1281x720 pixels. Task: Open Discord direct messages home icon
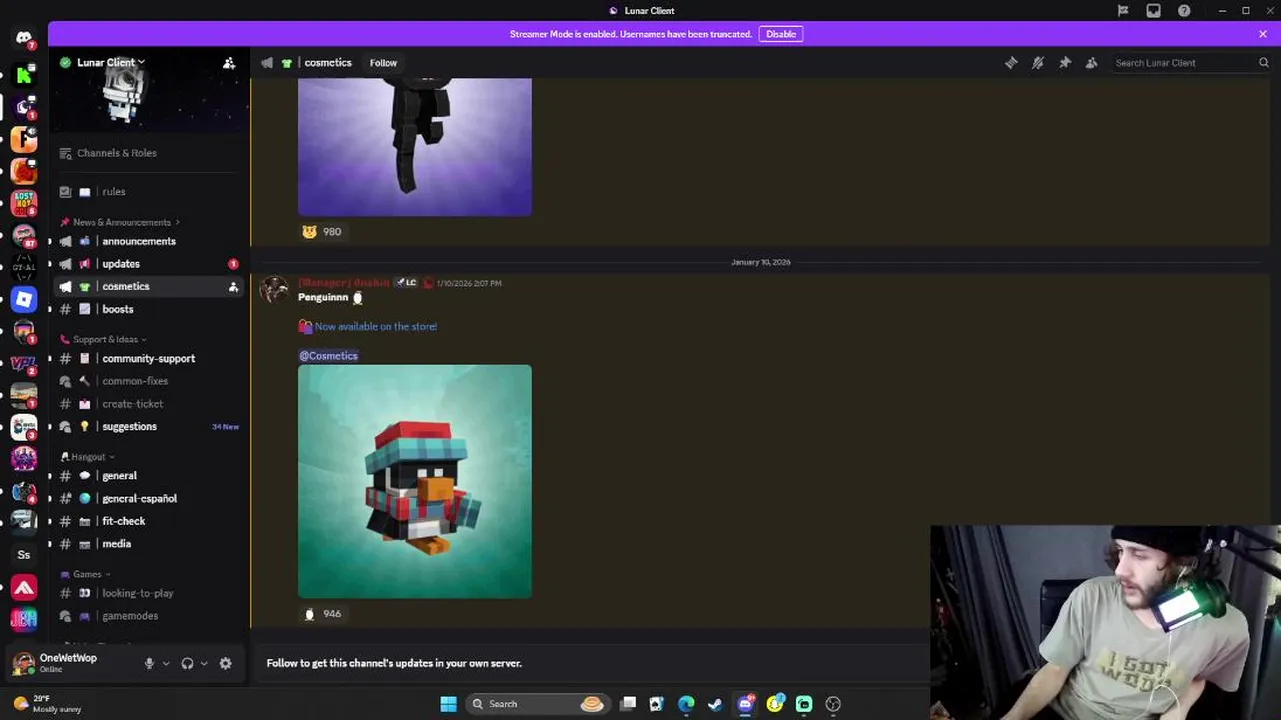coord(24,38)
